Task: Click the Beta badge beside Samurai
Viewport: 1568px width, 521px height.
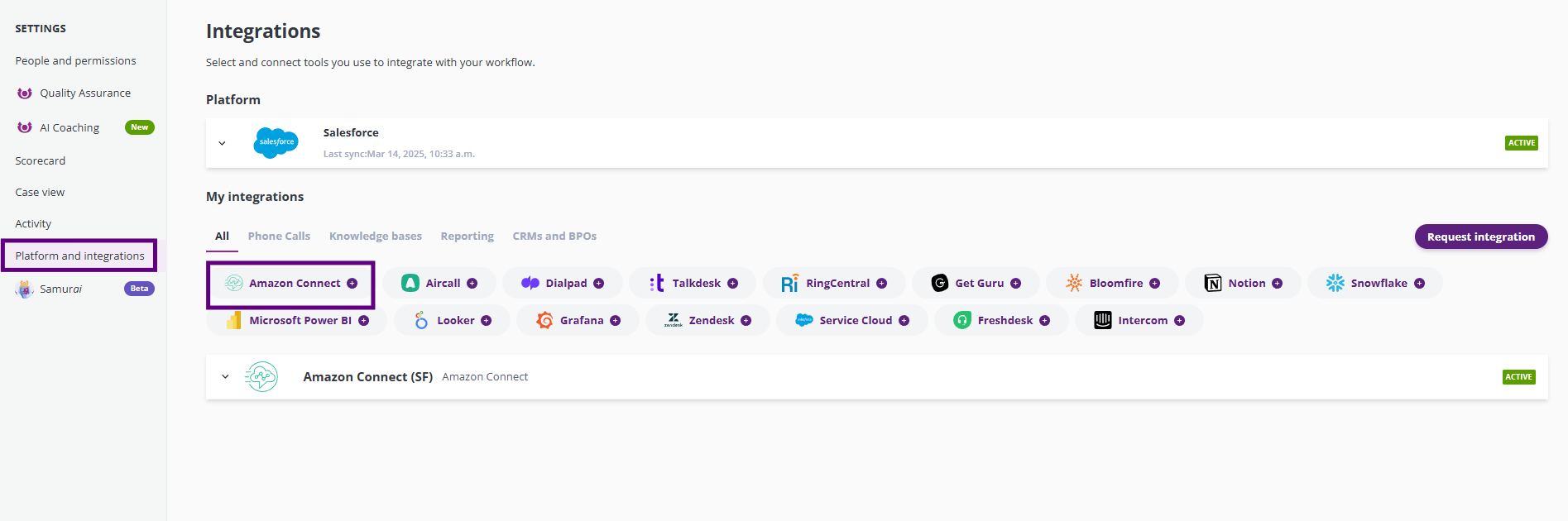Action: coord(139,289)
